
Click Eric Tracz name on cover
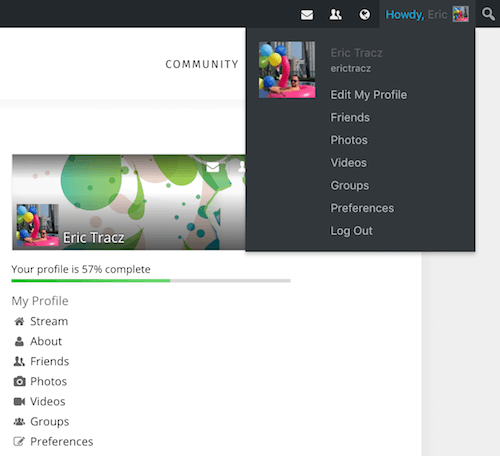[94, 238]
